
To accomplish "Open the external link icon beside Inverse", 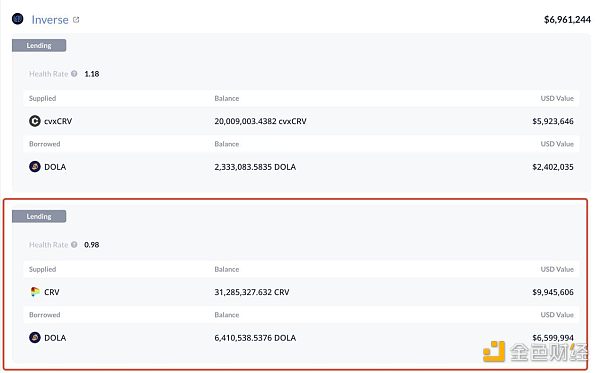I will tap(76, 20).
